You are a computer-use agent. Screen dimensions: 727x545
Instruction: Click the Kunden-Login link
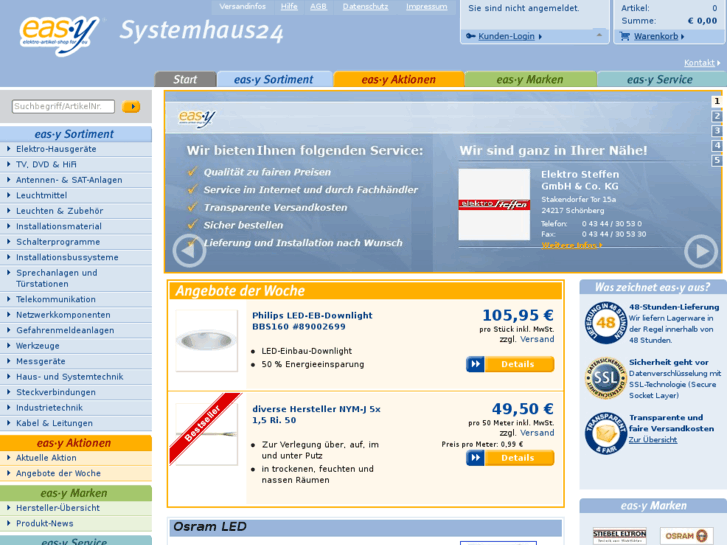point(506,36)
